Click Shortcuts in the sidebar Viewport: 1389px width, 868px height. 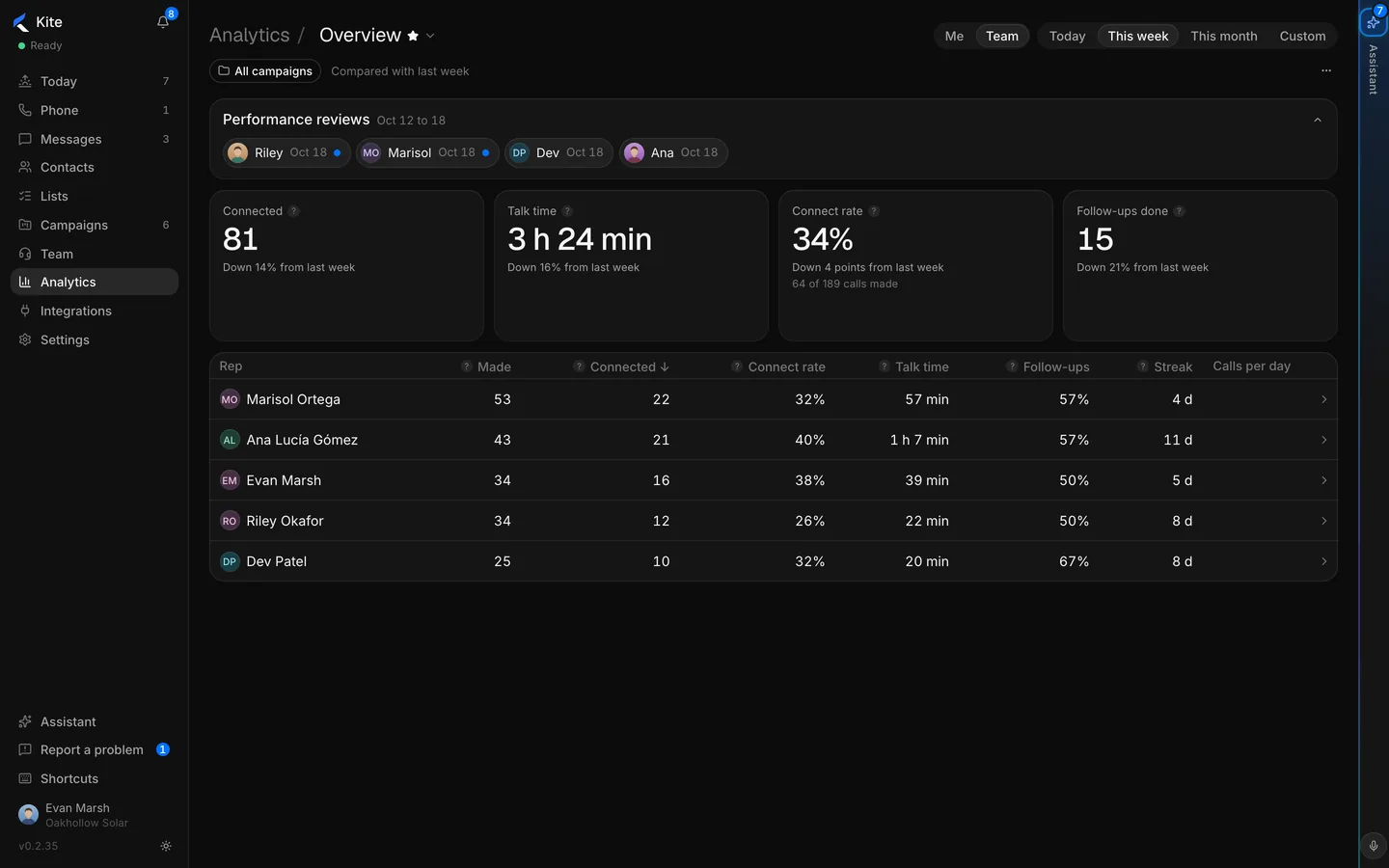point(95,778)
